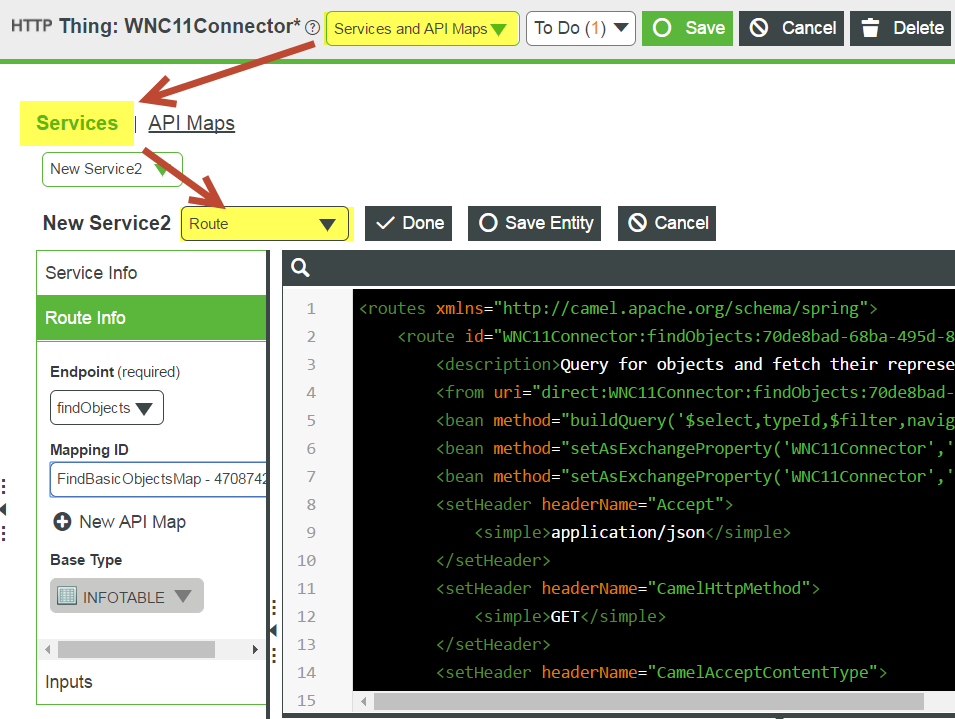Click the New Service2 heading label

tap(107, 223)
